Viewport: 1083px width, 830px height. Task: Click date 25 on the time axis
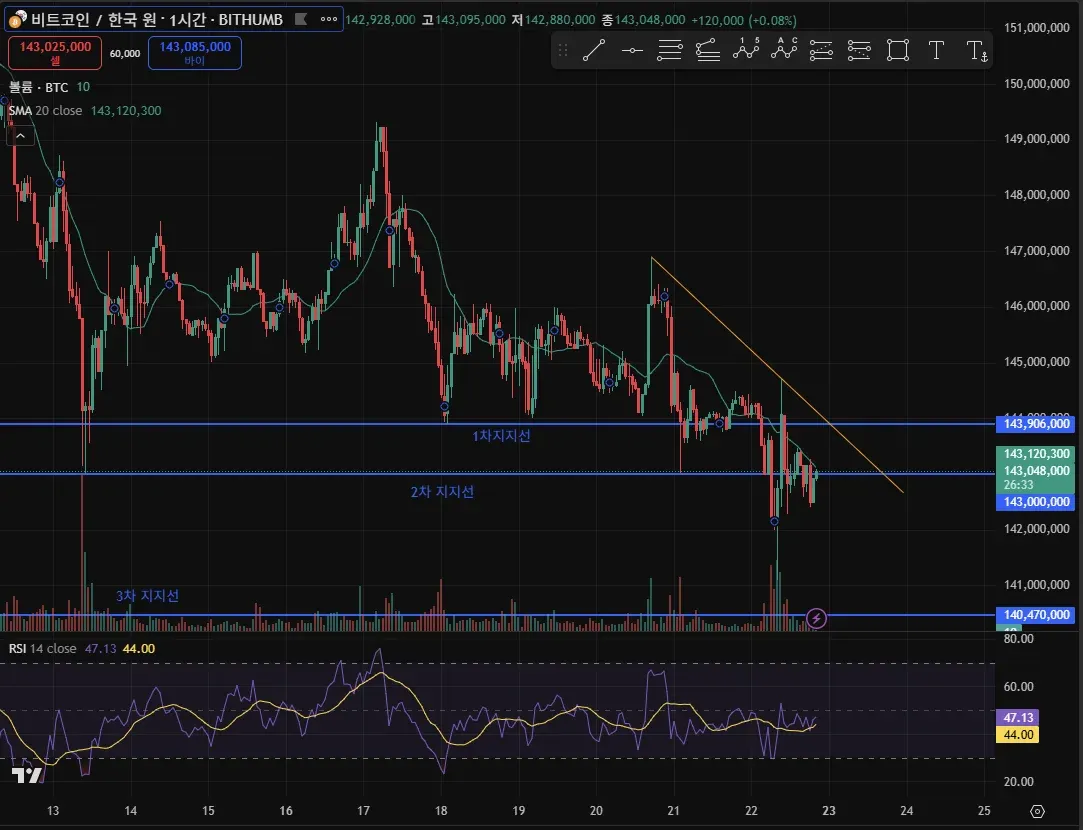click(x=984, y=811)
